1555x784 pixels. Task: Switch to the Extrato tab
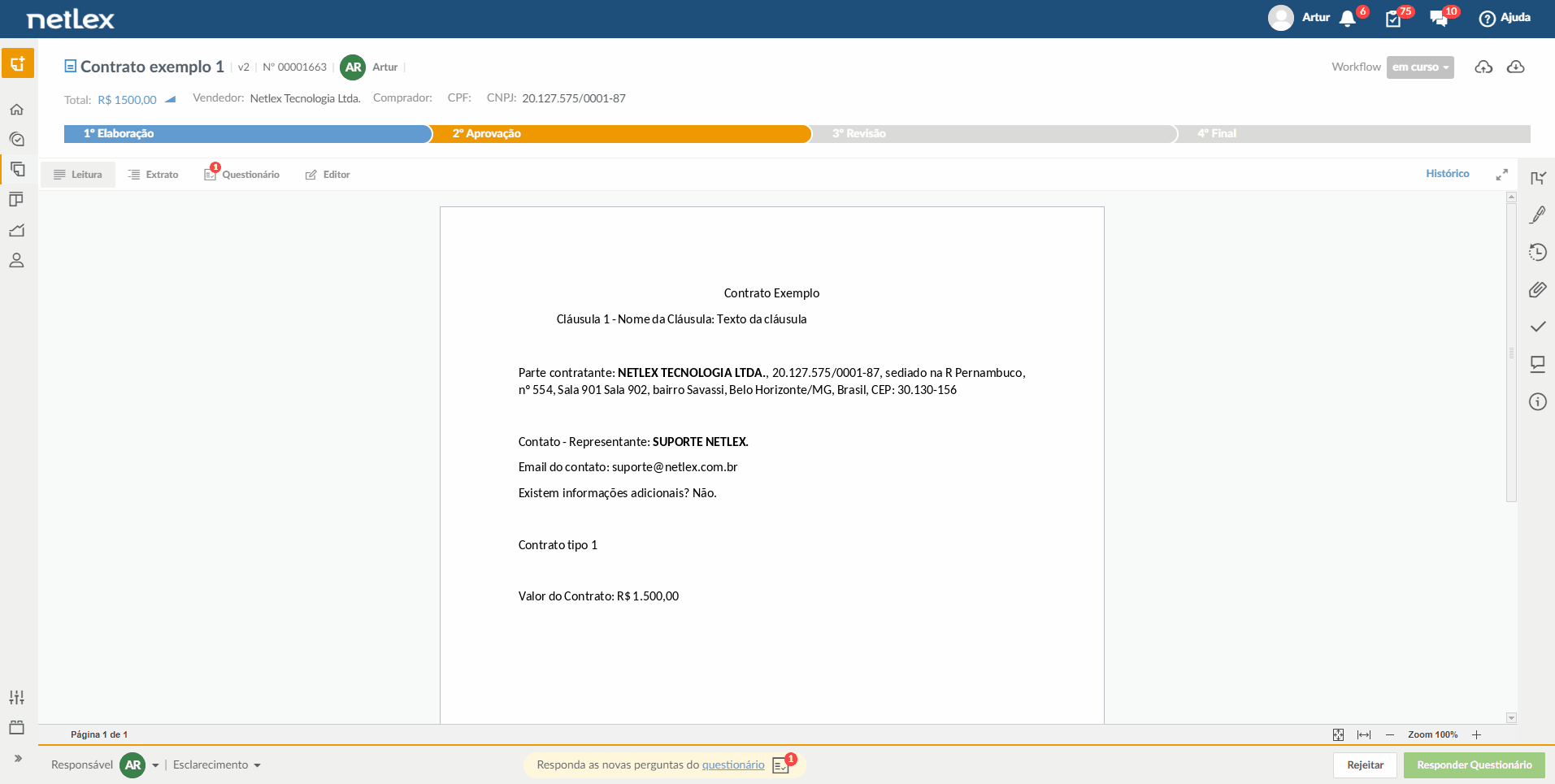click(x=153, y=175)
